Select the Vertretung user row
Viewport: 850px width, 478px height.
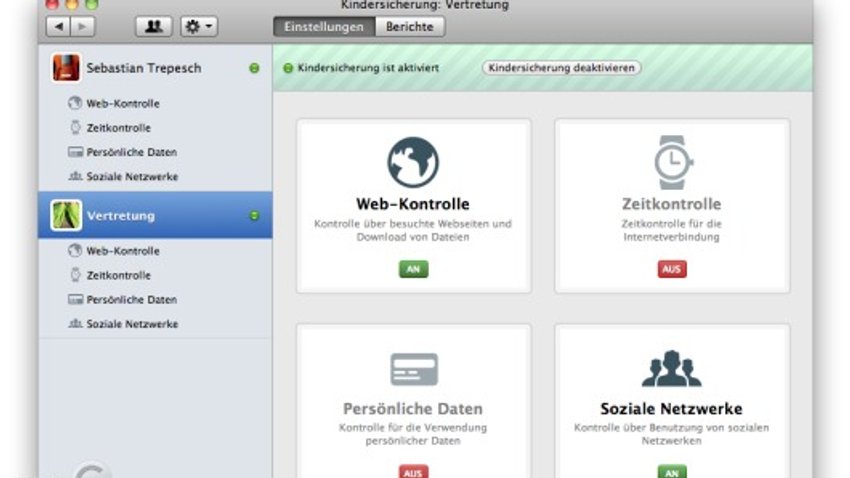pyautogui.click(x=155, y=215)
